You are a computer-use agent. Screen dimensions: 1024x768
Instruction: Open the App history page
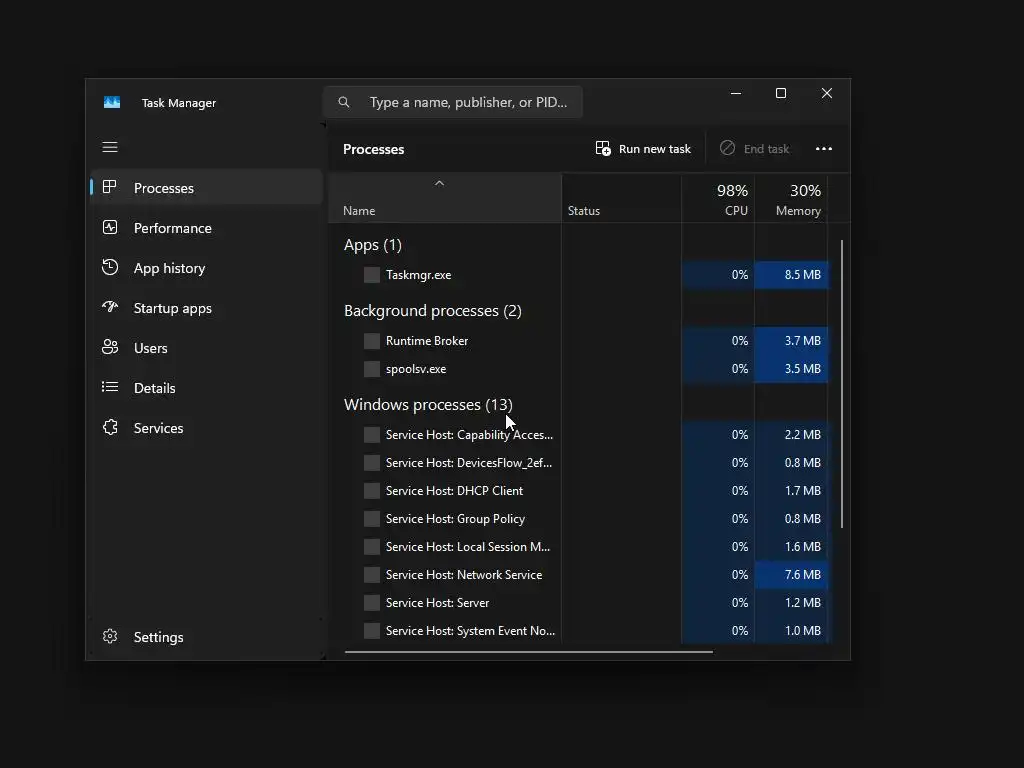point(206,268)
